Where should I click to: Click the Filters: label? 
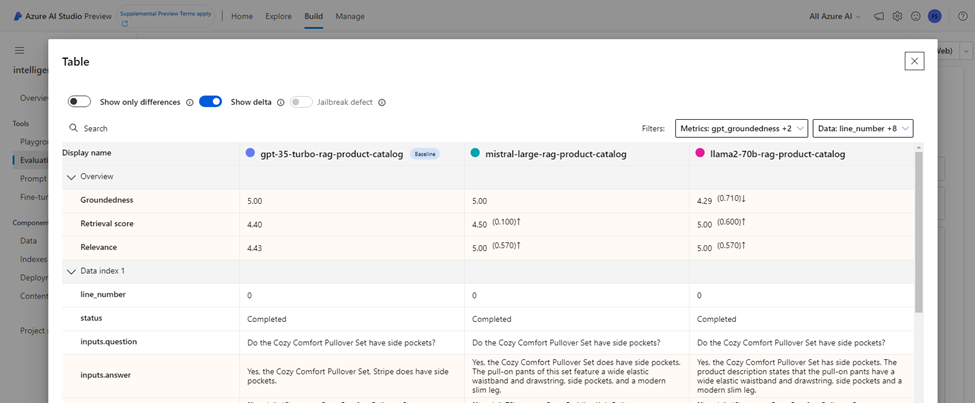tap(653, 129)
